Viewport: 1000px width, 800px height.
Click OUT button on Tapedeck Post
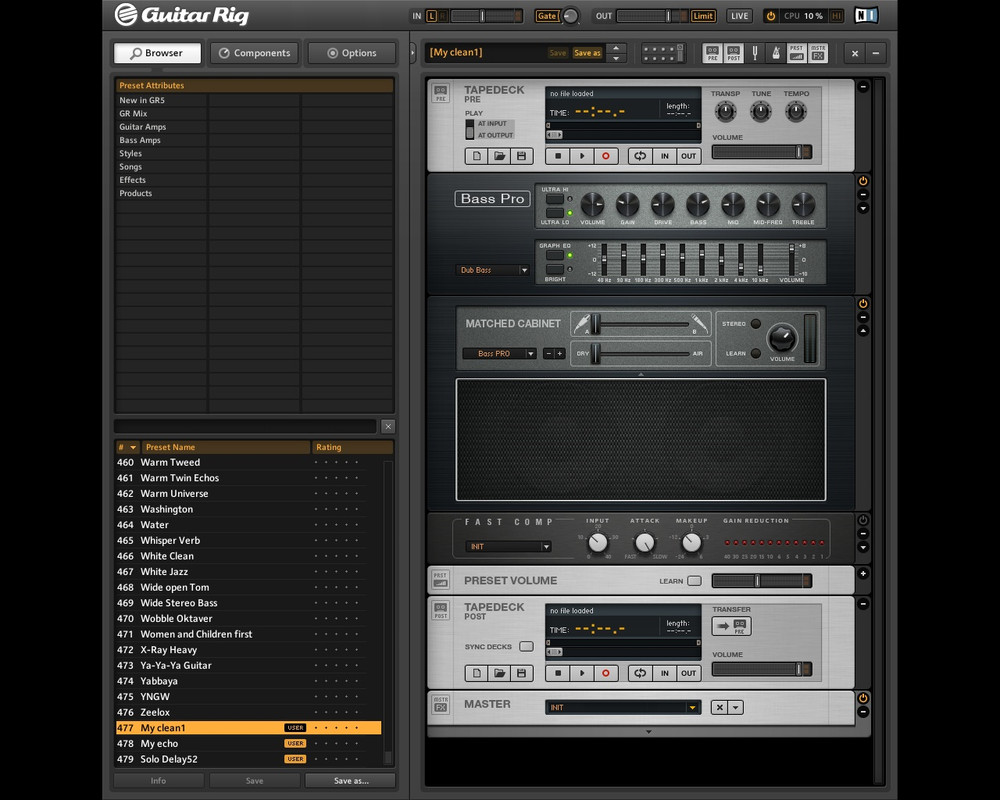[x=688, y=673]
